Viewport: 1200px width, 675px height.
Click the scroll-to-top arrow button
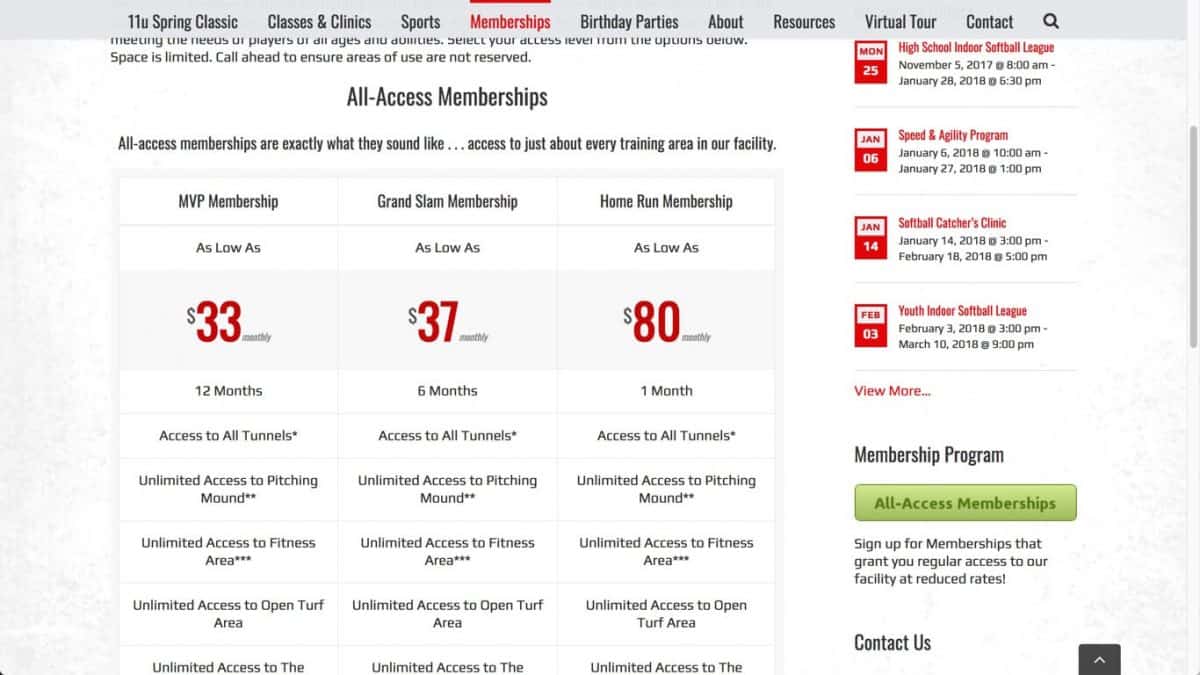1099,659
